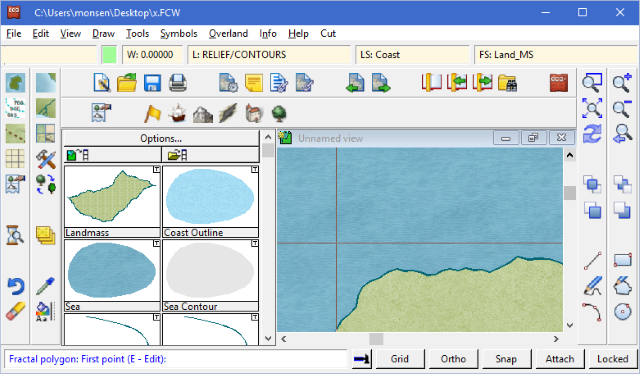The image size is (640, 374).
Task: Click the Erase tool icon
Action: coord(16,311)
